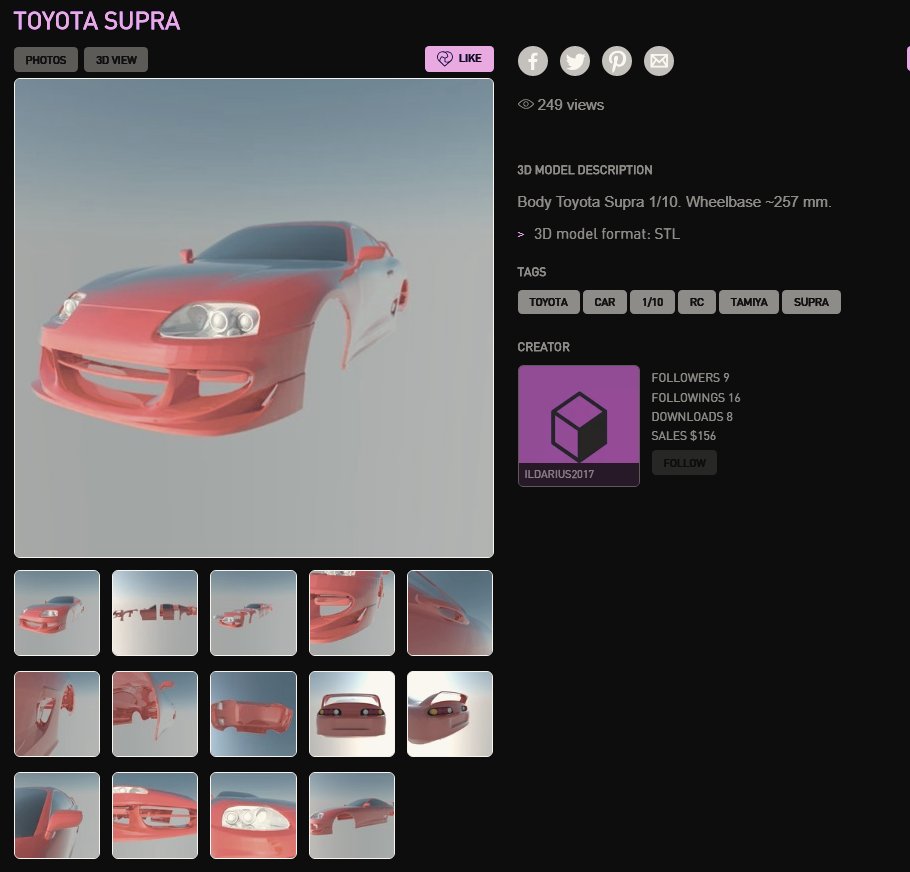Click the creator cube avatar

click(579, 425)
